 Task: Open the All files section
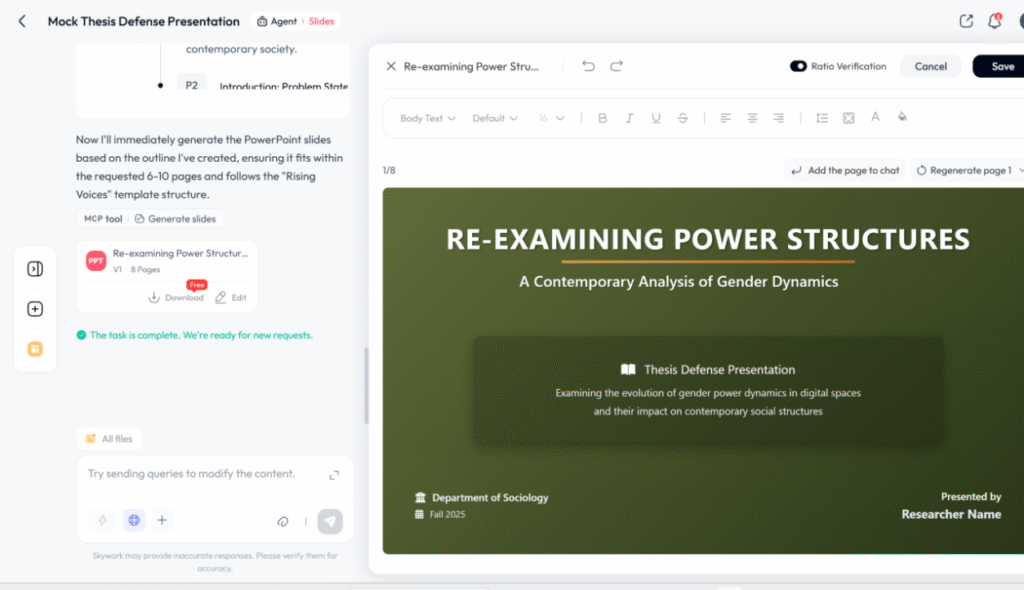pos(110,438)
